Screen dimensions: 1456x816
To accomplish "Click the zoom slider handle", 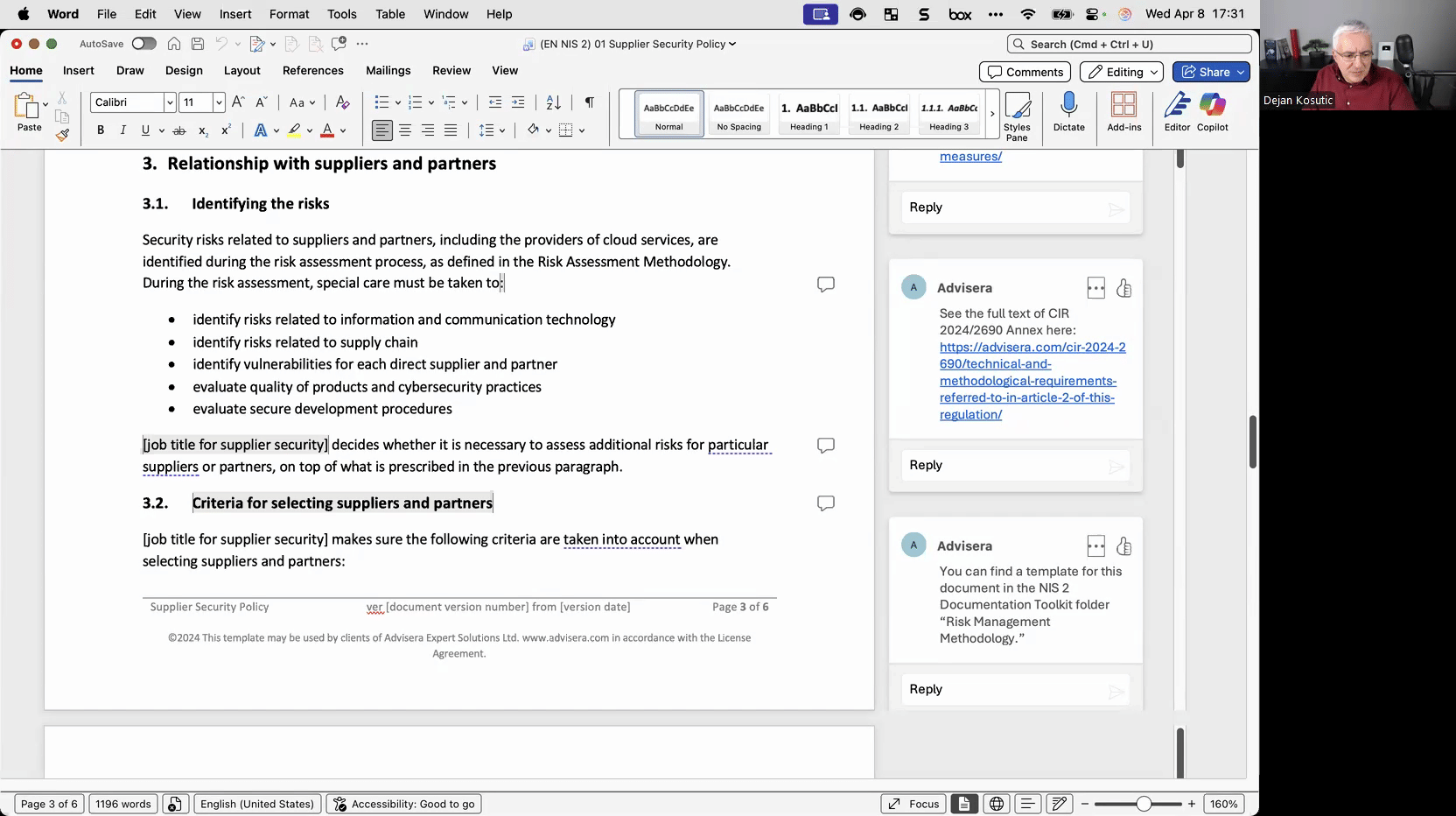I will [x=1143, y=804].
